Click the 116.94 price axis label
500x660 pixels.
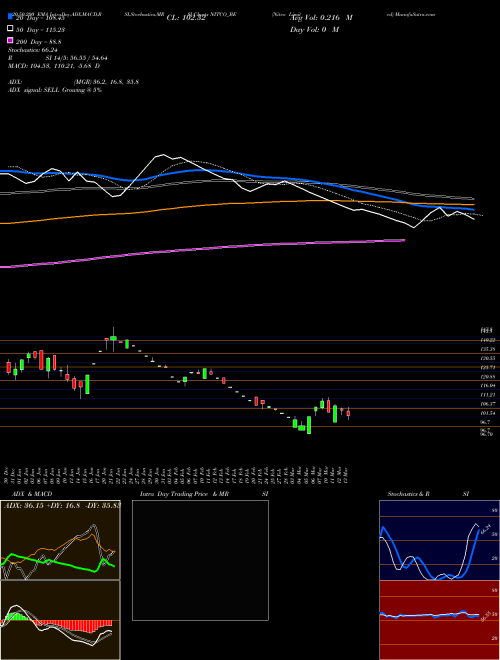[x=486, y=386]
